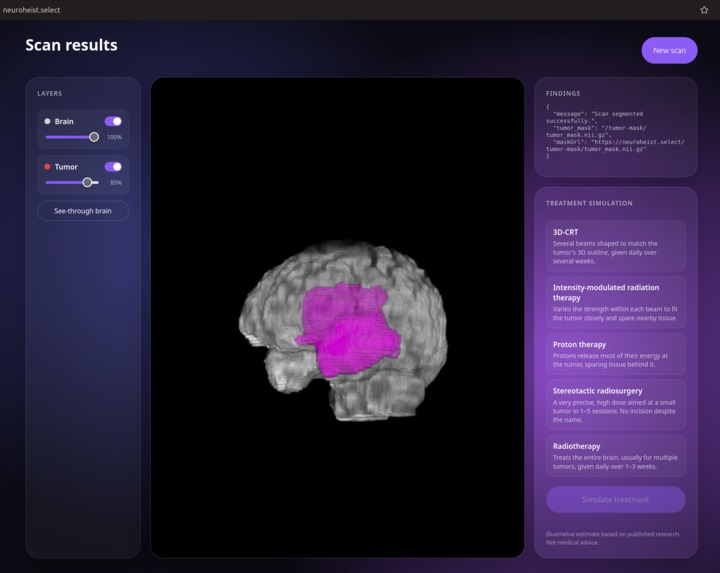
Task: Click the TREATMENT SIMULATION label
Action: click(589, 203)
